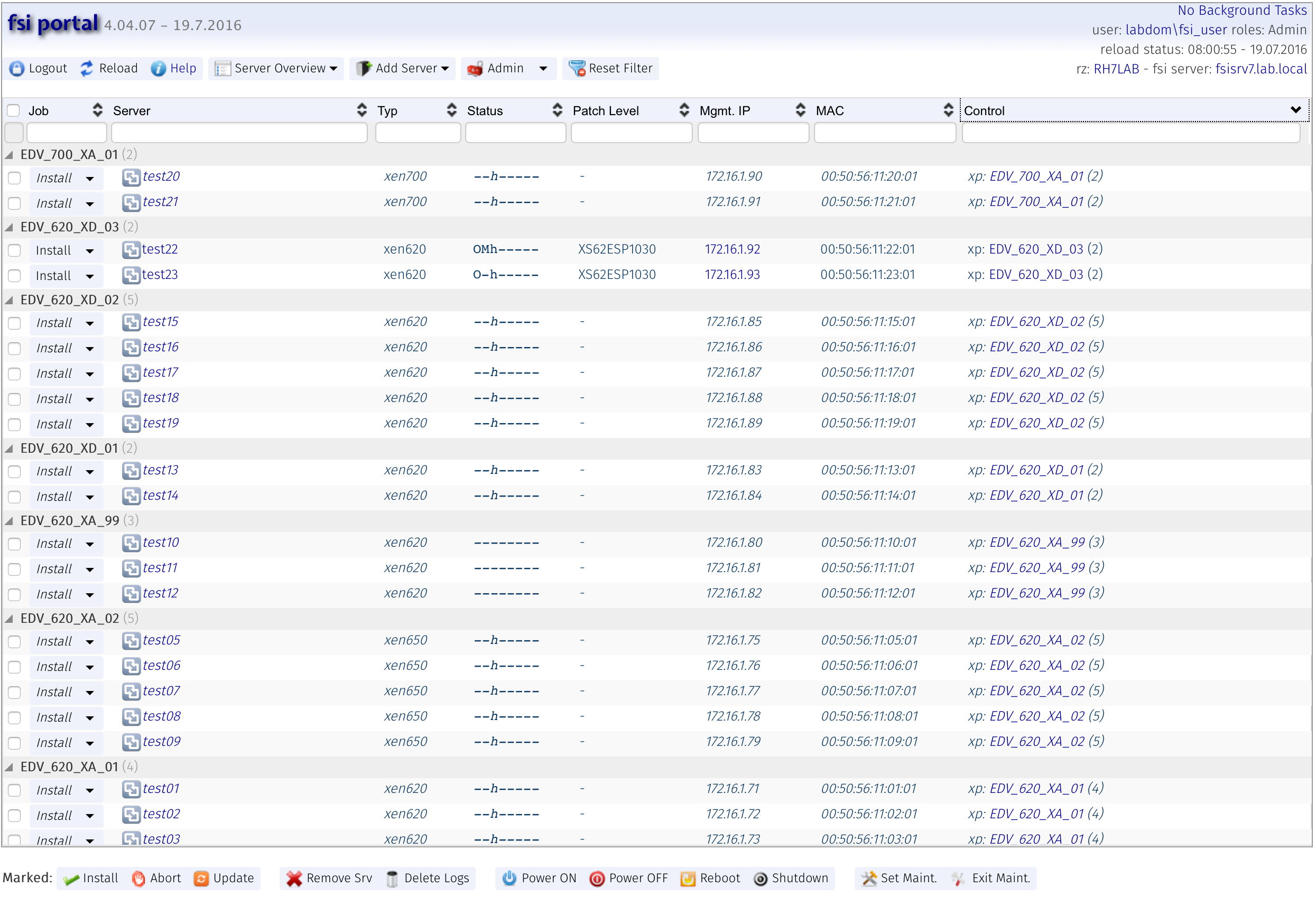The image size is (1316, 897).
Task: Collapse the EDV_700_XA_01 group
Action: point(9,155)
